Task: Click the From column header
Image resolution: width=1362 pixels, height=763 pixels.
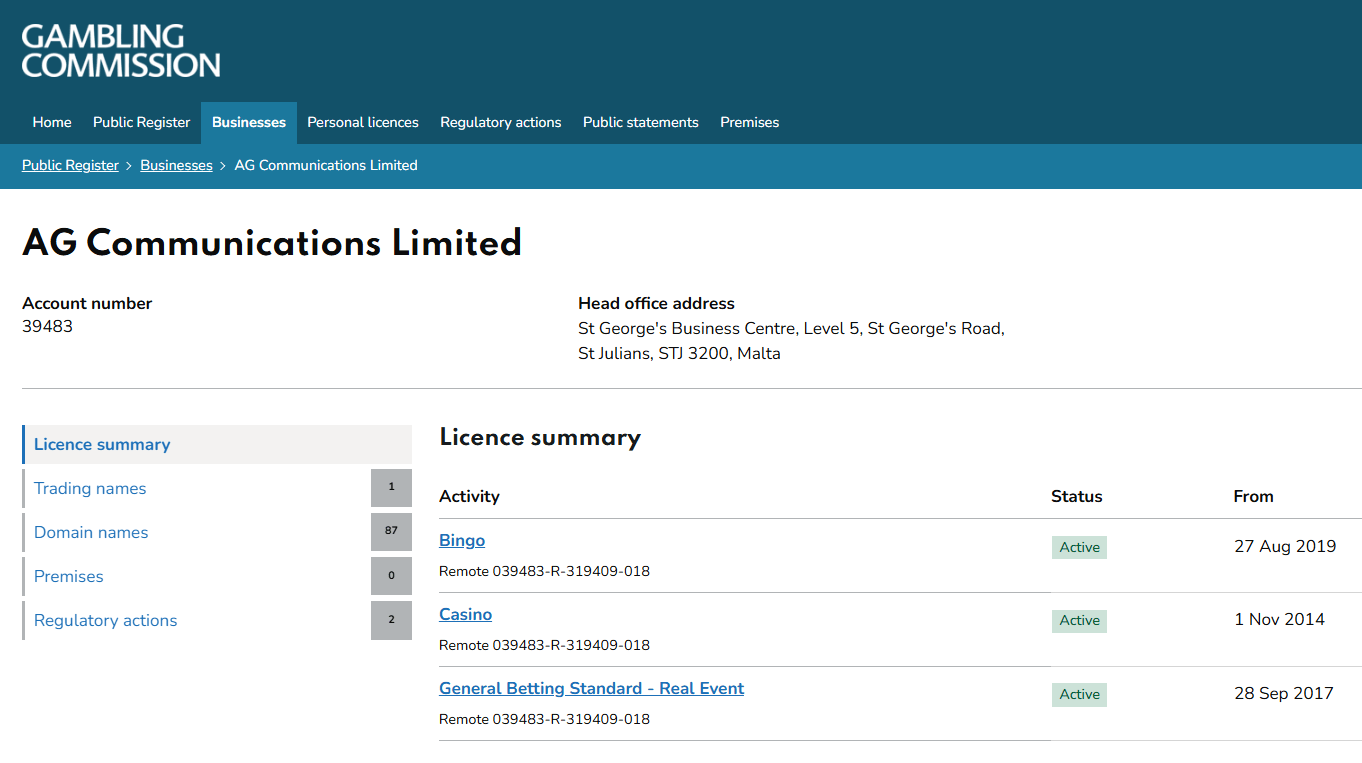Action: [x=1254, y=496]
